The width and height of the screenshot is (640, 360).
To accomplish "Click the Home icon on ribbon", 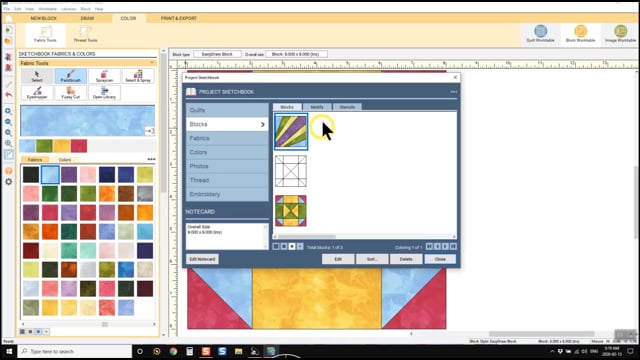I will (x=9, y=18).
